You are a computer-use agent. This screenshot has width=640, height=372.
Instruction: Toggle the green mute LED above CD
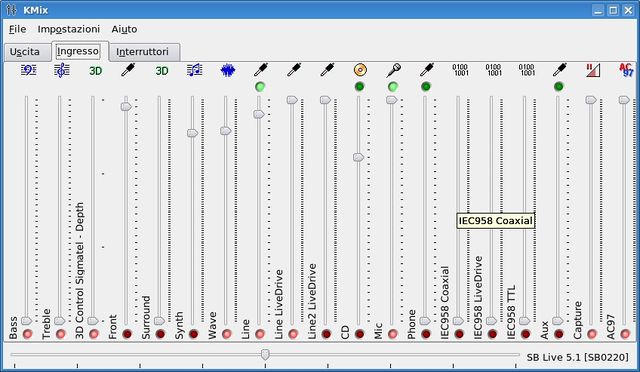(360, 87)
